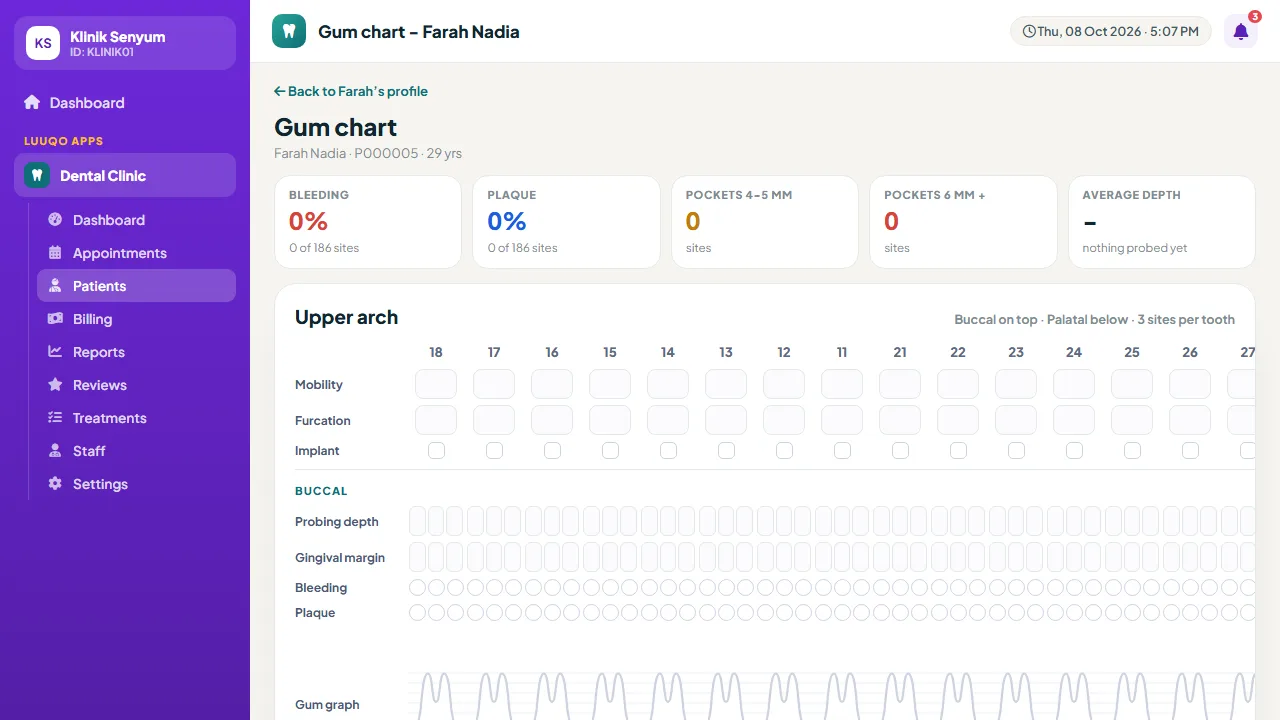Click the checklist icon for Treatments
1280x720 pixels.
click(x=55, y=418)
